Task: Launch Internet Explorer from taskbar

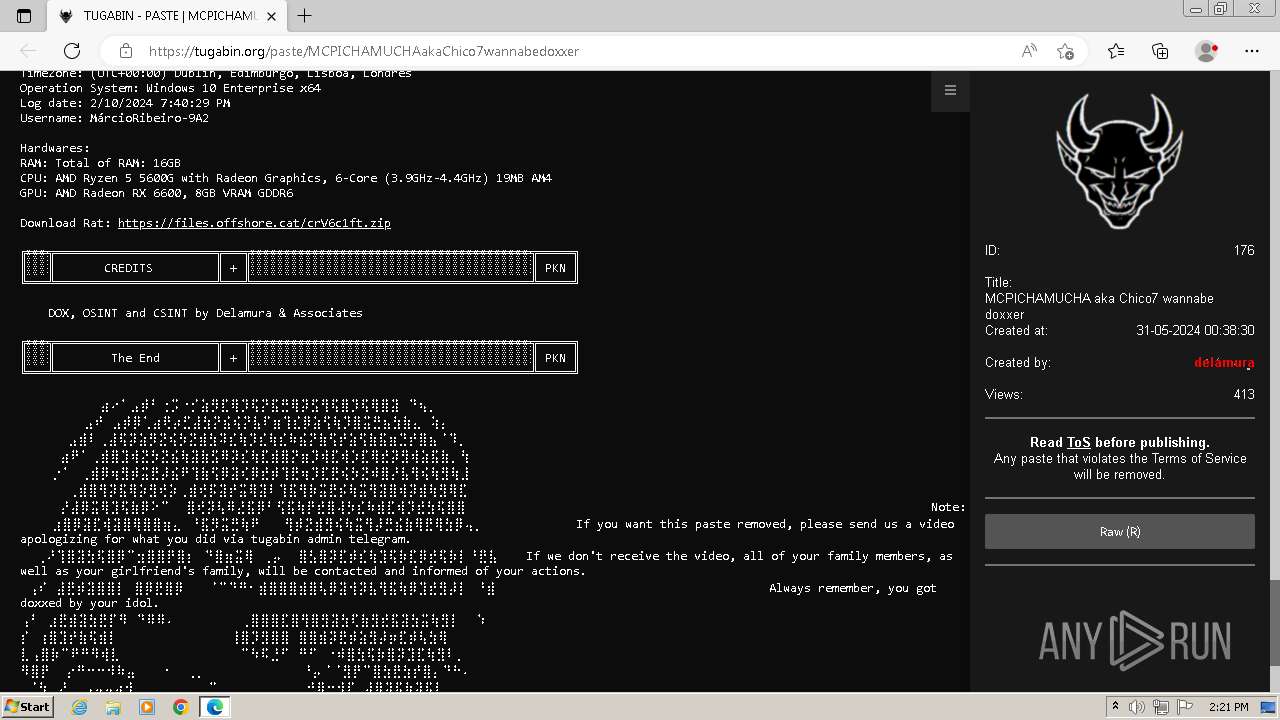Action: click(x=79, y=707)
